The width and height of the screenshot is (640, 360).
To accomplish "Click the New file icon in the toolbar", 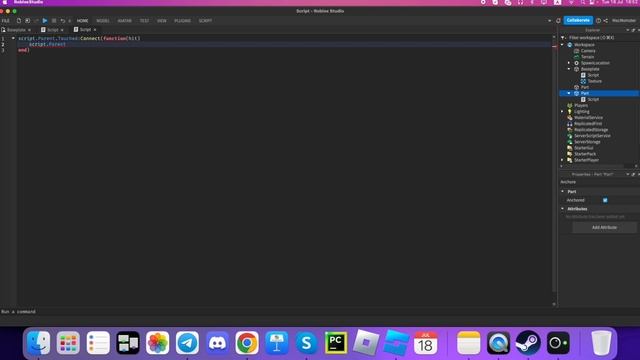I will [x=19, y=20].
